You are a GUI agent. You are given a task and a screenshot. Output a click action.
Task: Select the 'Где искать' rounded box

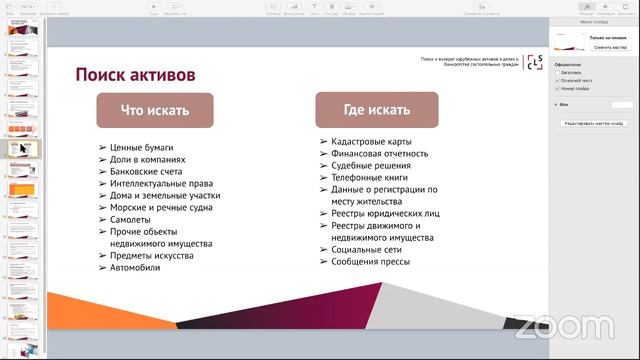(377, 110)
